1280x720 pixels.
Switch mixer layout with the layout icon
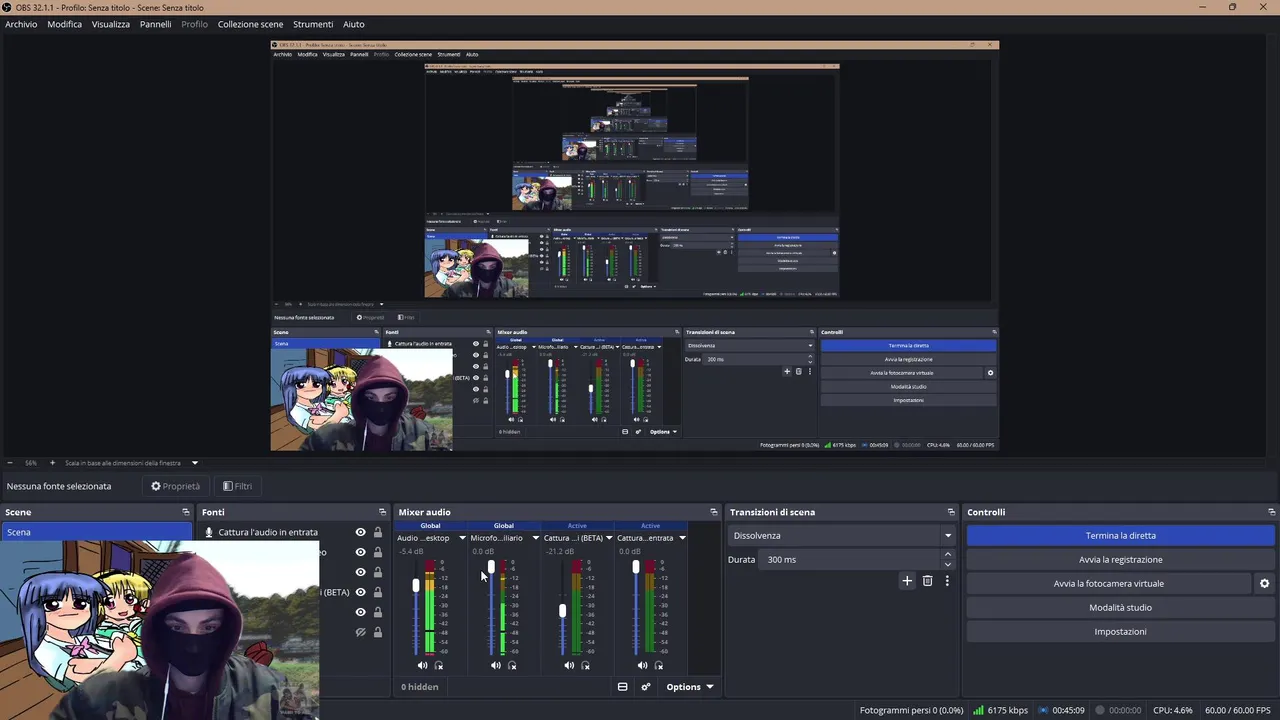click(x=622, y=687)
